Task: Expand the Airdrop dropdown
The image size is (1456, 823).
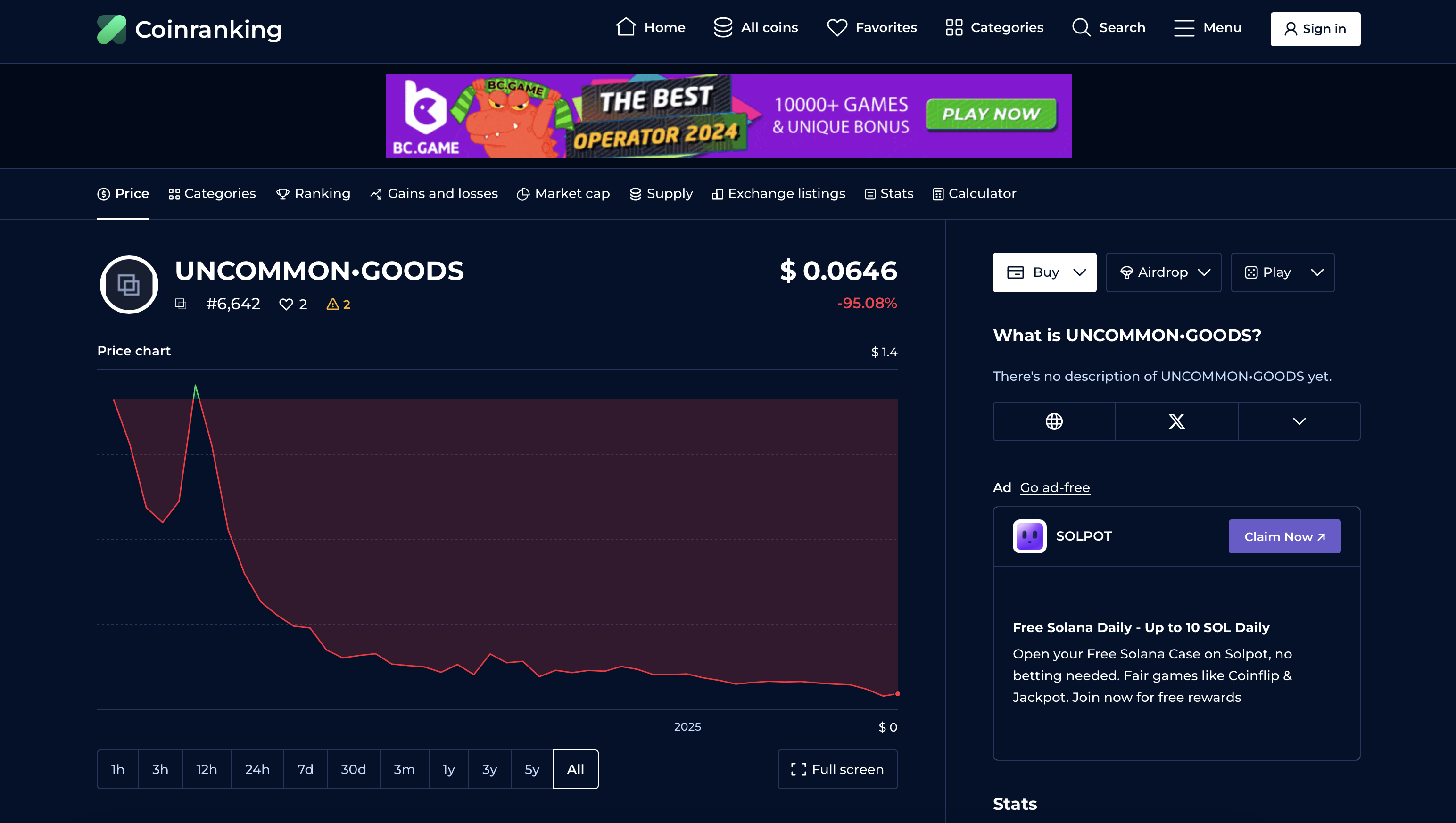Action: [x=1164, y=272]
